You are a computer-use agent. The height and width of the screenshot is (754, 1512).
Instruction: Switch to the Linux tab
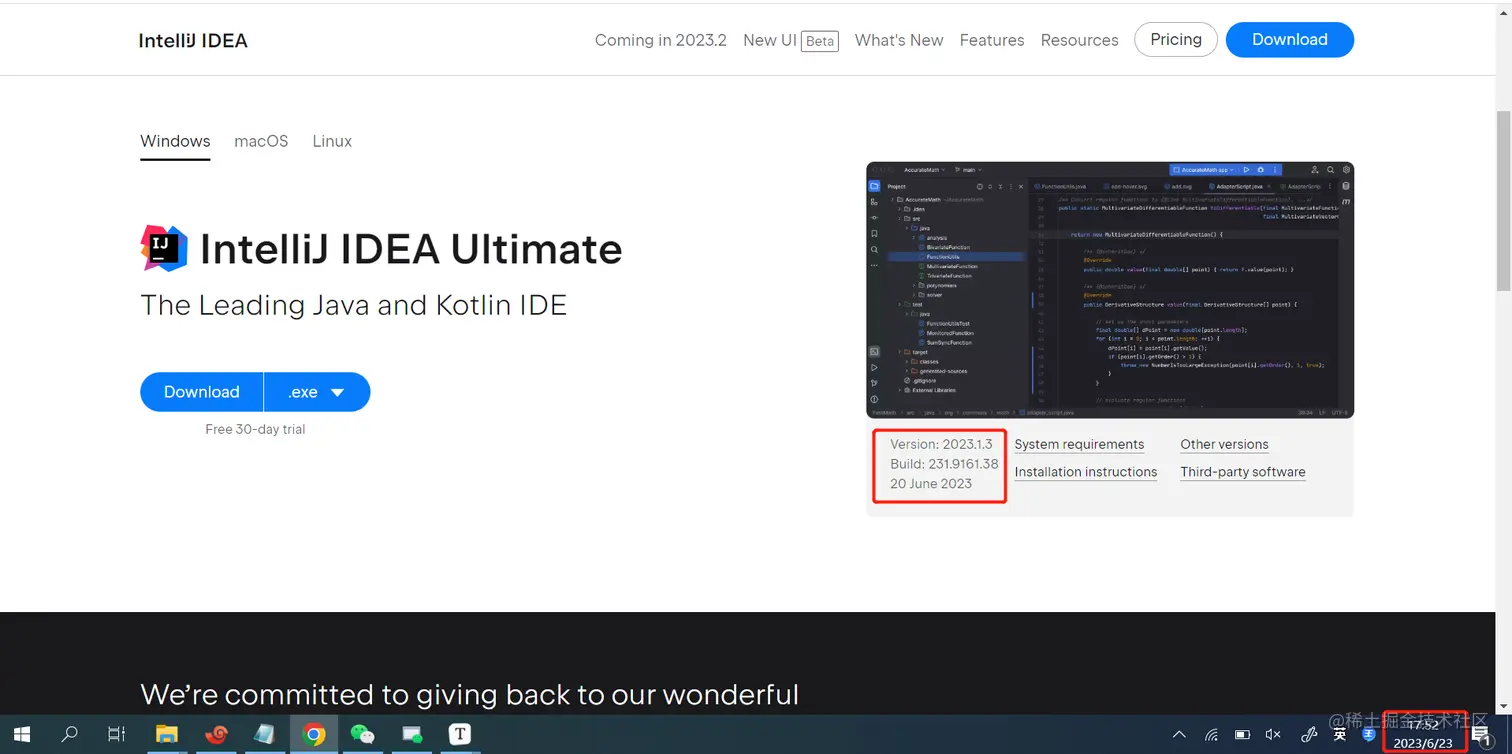point(332,141)
